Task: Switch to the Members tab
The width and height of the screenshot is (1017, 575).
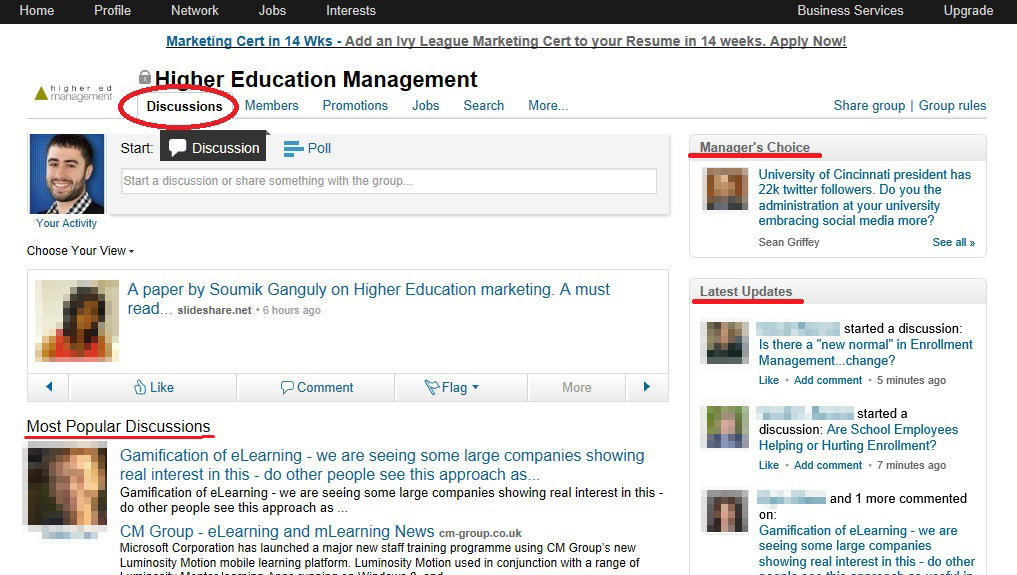Action: (x=272, y=106)
